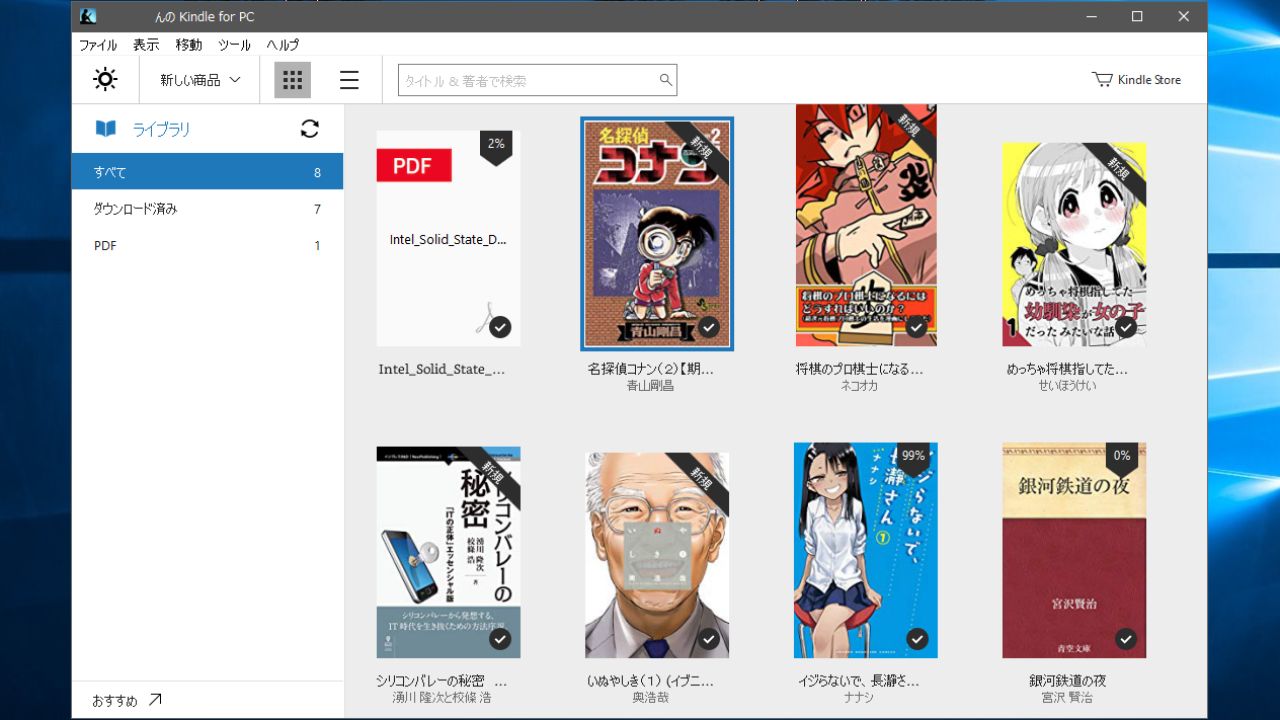
Task: Click author name 青山剛昌
Action: 650,385
